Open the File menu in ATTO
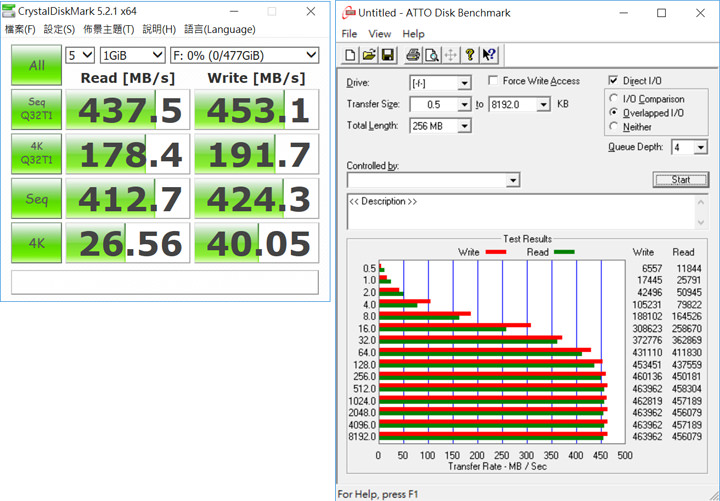720x501 pixels. point(349,34)
